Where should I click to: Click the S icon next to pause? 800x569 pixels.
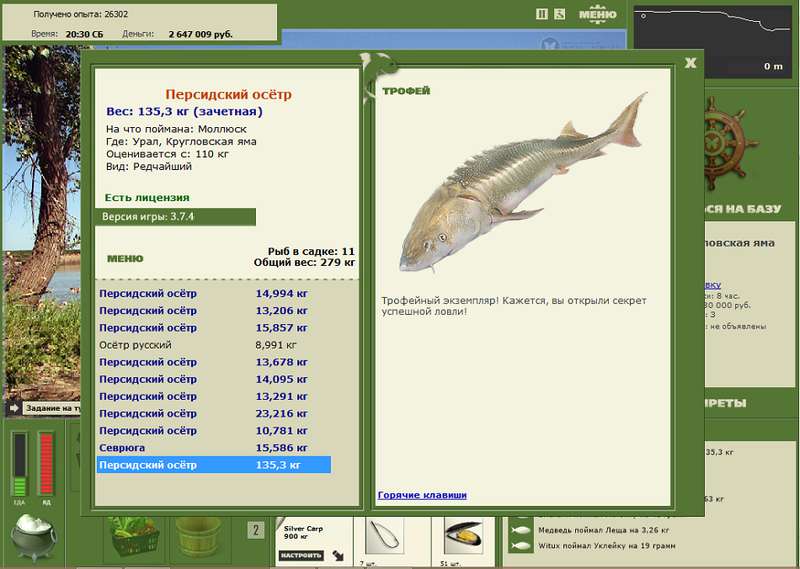coord(560,14)
